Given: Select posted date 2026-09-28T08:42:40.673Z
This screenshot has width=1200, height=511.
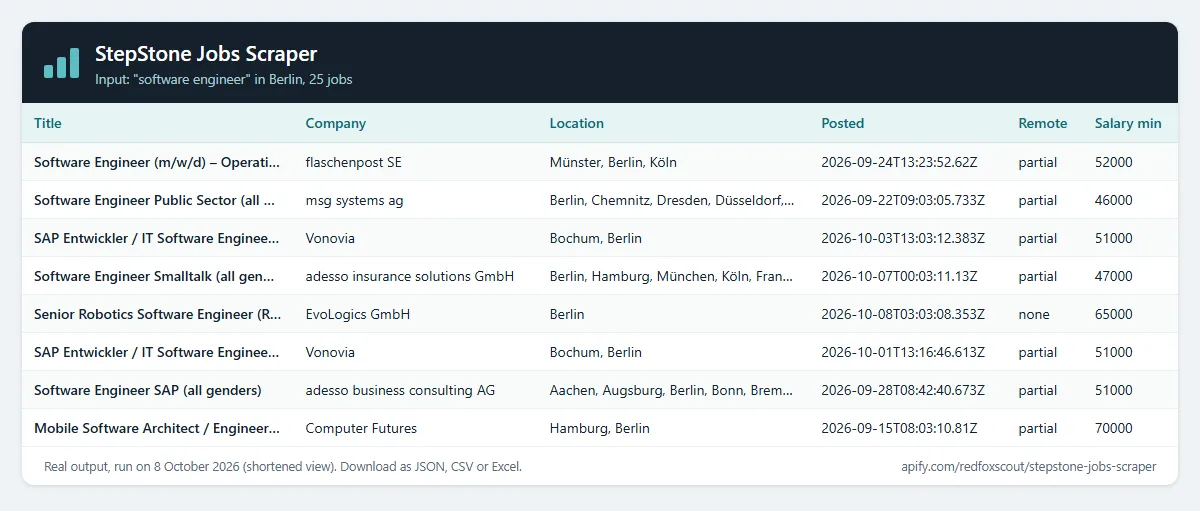Looking at the screenshot, I should pyautogui.click(x=904, y=390).
